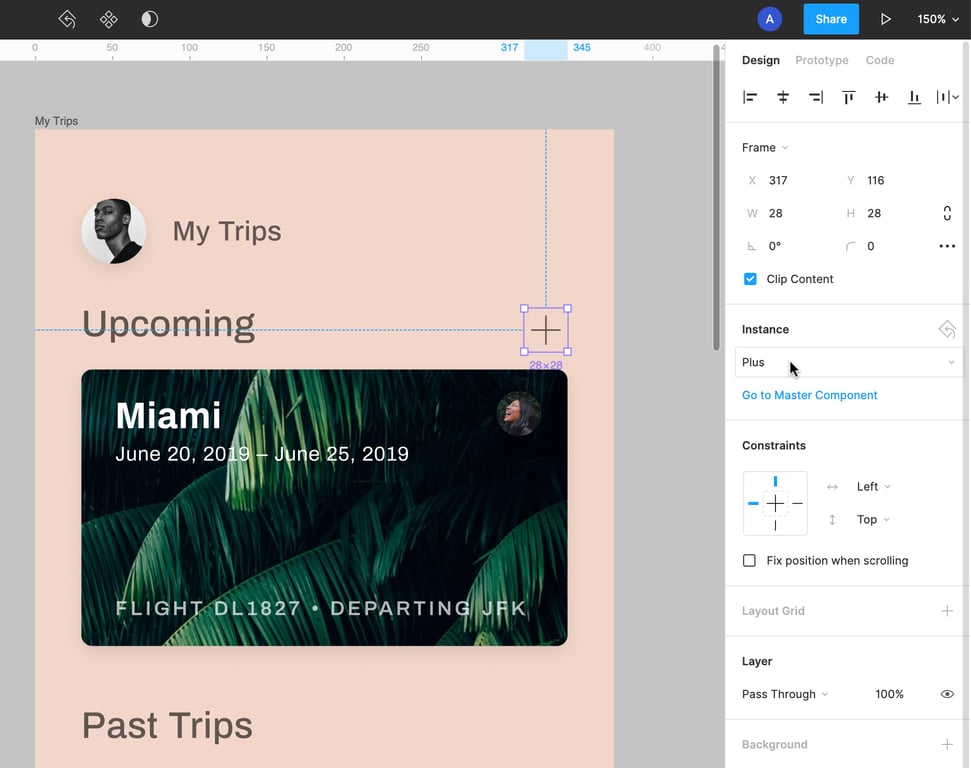Click the reset instance arrow icon in toolbar

(x=67, y=19)
